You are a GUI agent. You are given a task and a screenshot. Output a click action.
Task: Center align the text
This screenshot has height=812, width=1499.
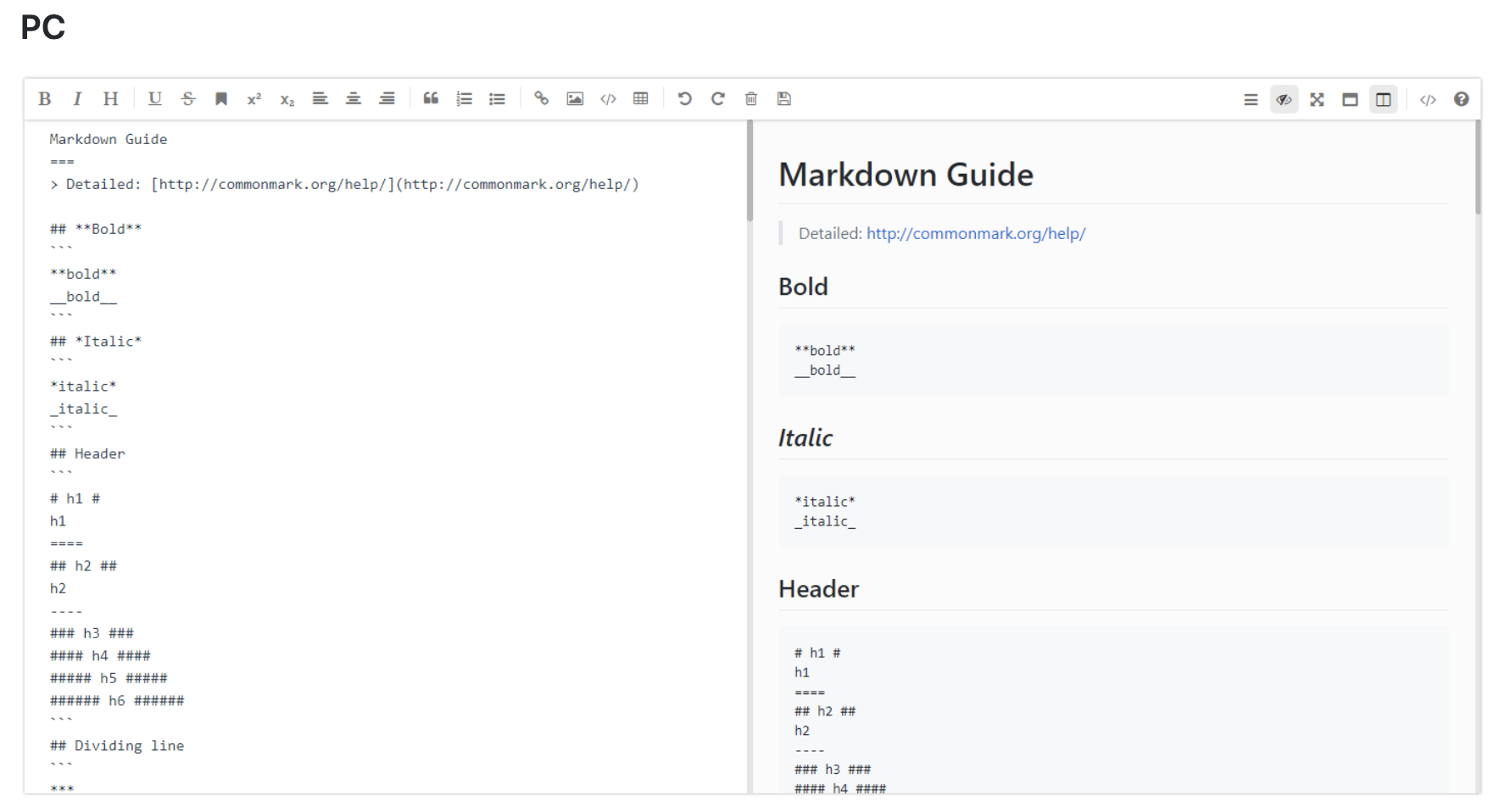click(354, 99)
